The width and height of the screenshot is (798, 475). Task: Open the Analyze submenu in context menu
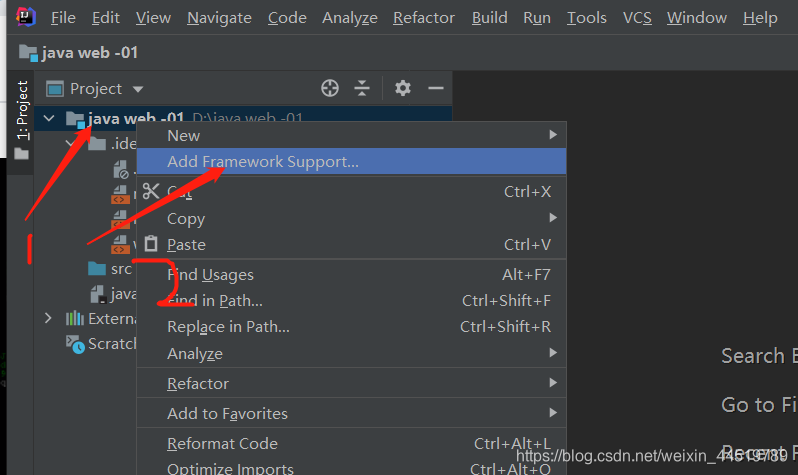coord(351,353)
